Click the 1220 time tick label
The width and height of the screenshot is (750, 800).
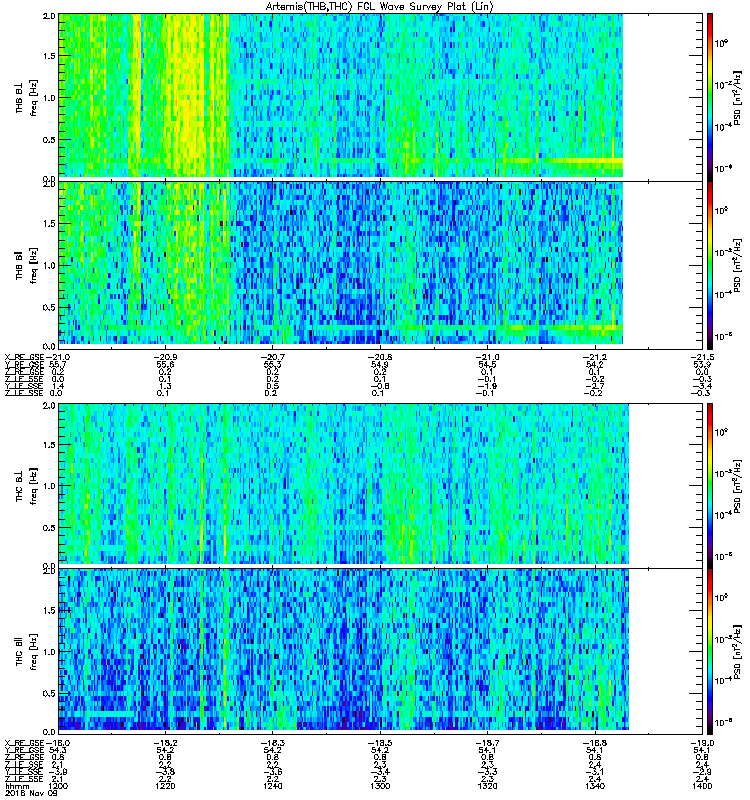point(165,786)
